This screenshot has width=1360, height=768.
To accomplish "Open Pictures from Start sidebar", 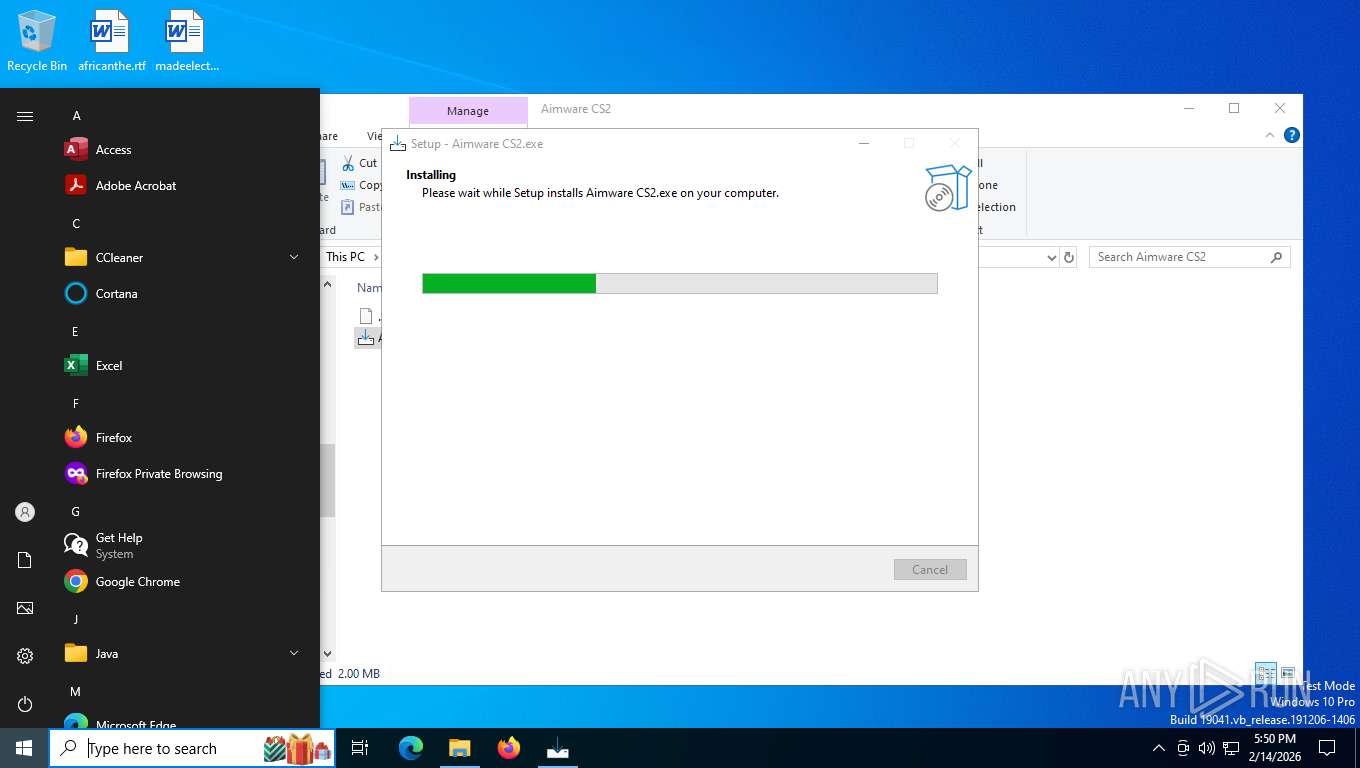I will click(x=25, y=608).
